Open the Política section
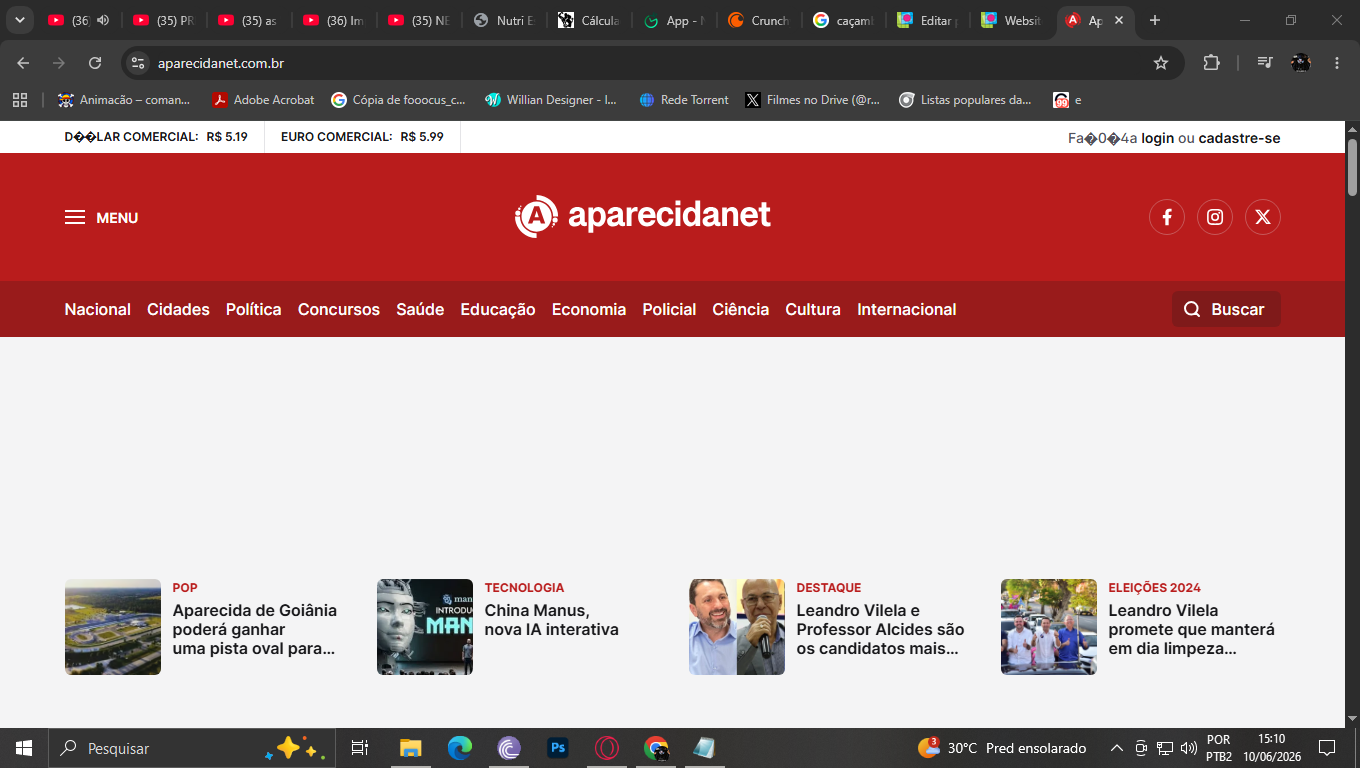 click(x=254, y=309)
